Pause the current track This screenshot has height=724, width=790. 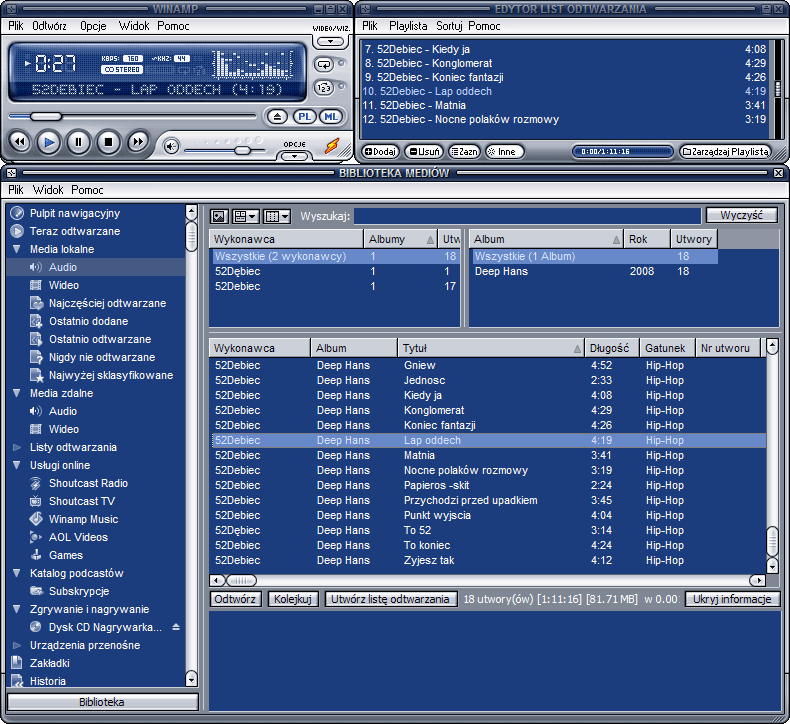coord(78,143)
